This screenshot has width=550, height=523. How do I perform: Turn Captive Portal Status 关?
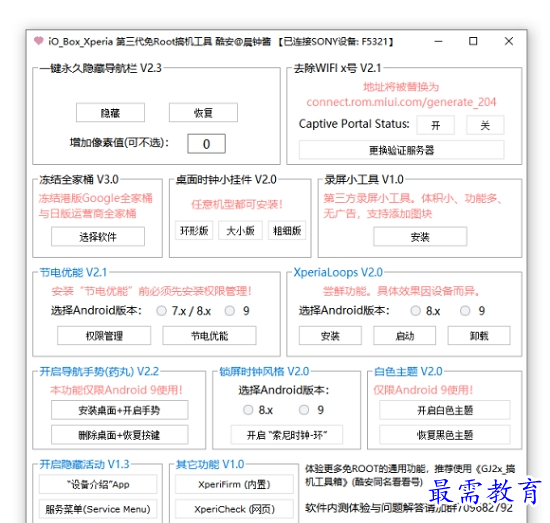485,125
